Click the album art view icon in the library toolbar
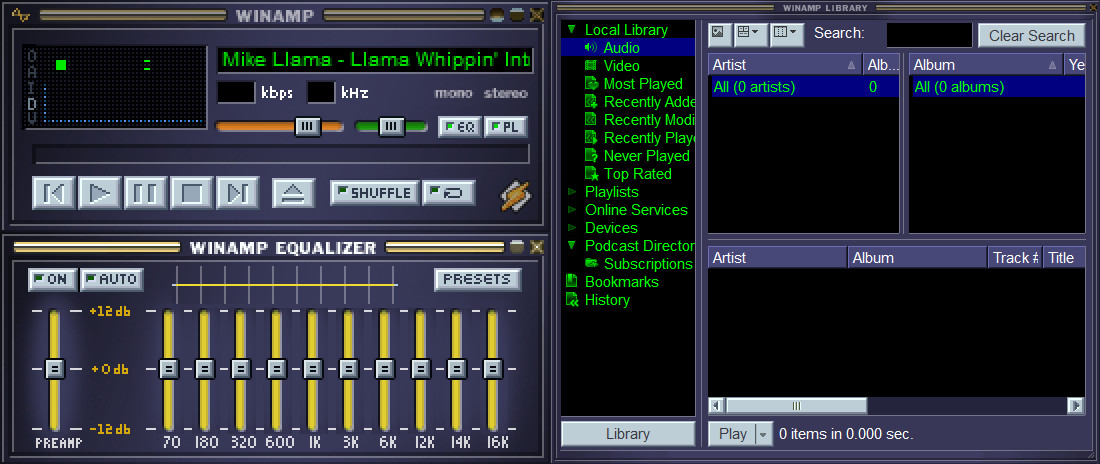Screen dimensions: 1100x464 pyautogui.click(x=719, y=34)
